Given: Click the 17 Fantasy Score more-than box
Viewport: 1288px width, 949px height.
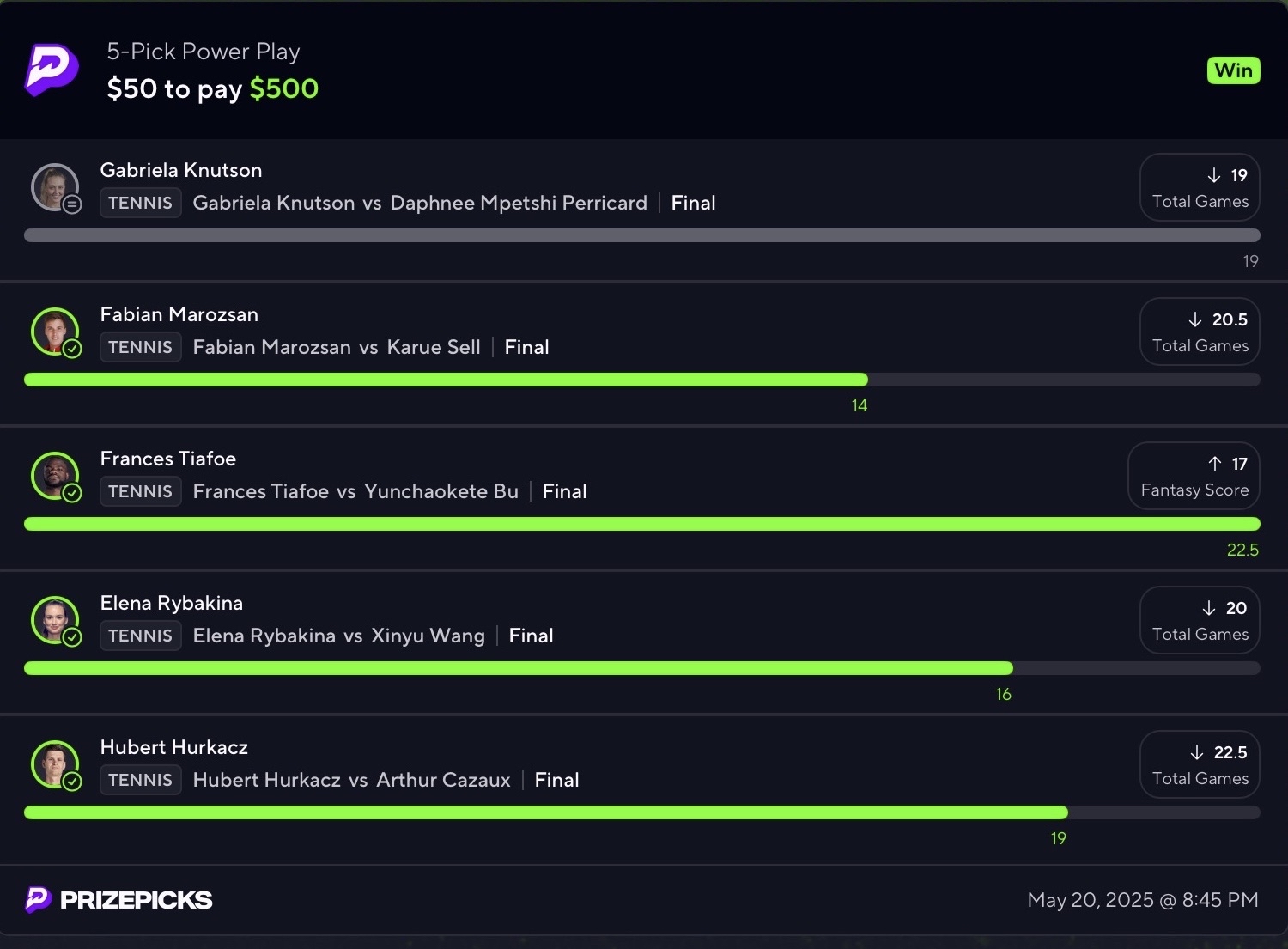Looking at the screenshot, I should (1194, 476).
